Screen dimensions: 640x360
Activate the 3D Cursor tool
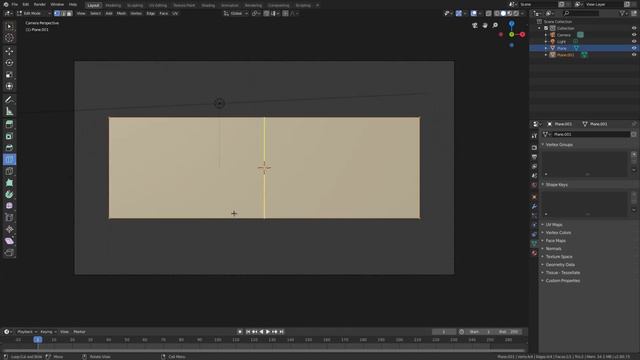click(9, 38)
